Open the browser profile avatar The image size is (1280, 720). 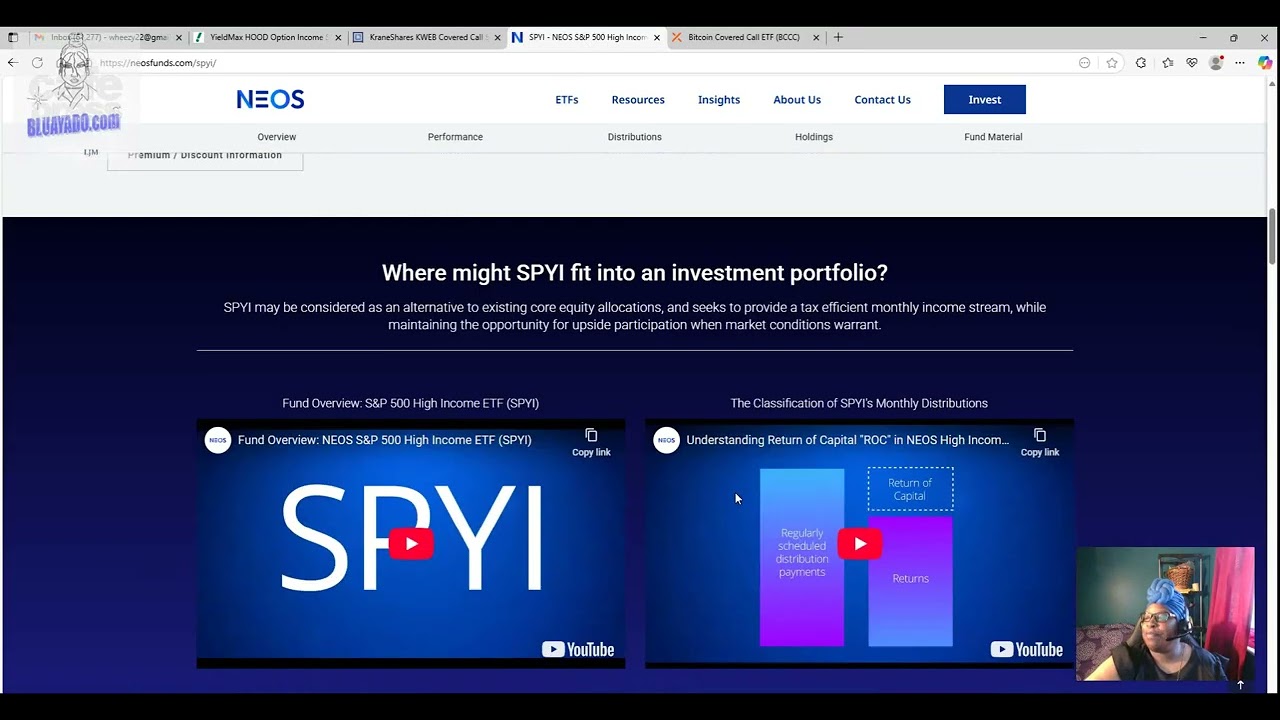pos(1216,62)
